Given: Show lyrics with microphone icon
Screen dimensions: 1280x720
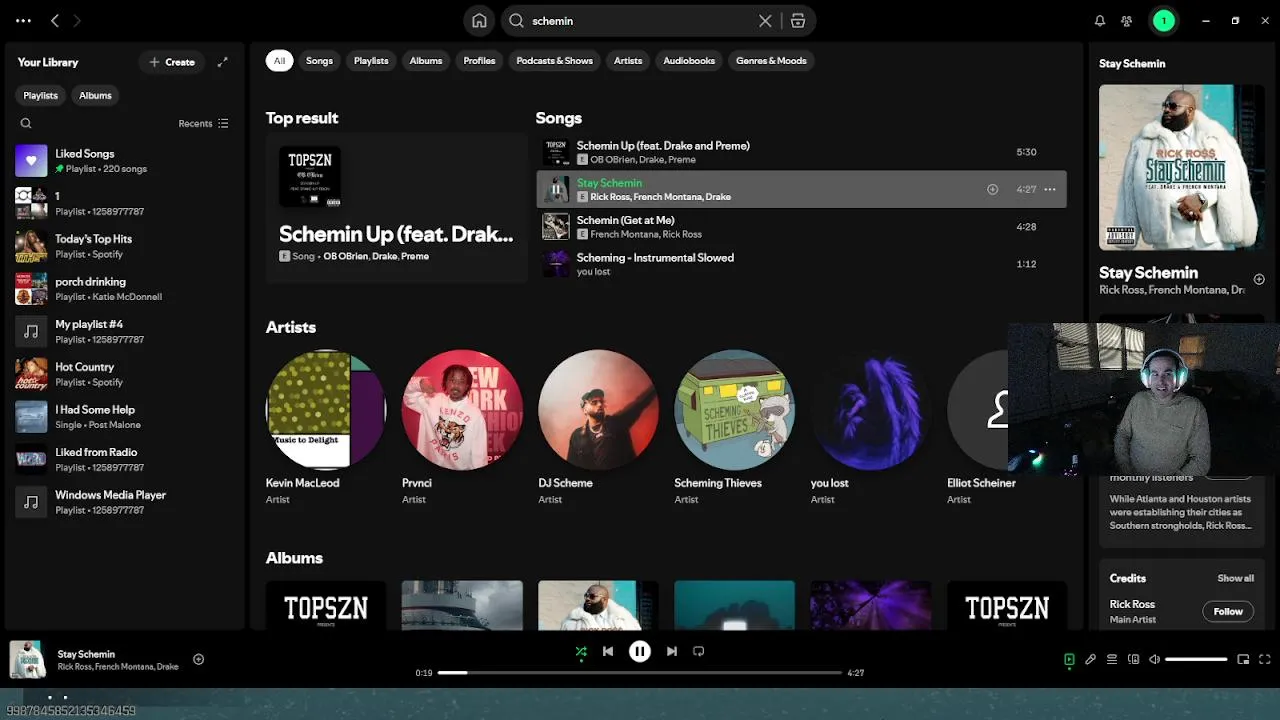Looking at the screenshot, I should pos(1090,659).
